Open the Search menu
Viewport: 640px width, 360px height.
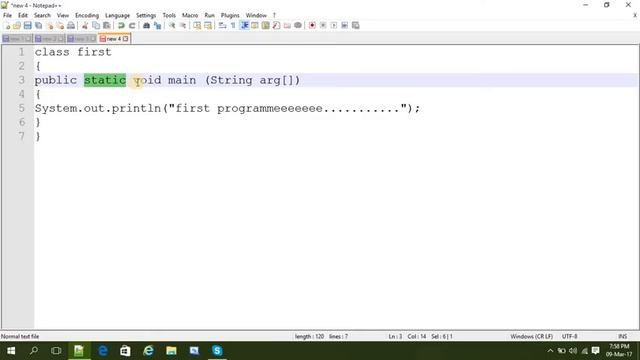click(42, 16)
